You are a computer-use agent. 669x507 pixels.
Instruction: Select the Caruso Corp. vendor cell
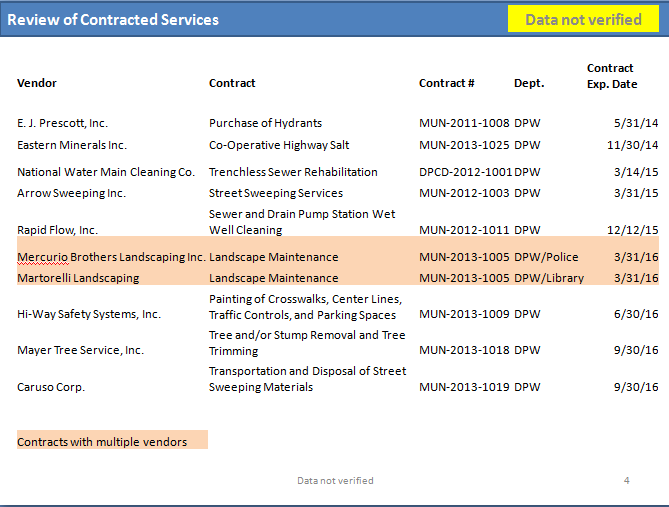pos(51,387)
